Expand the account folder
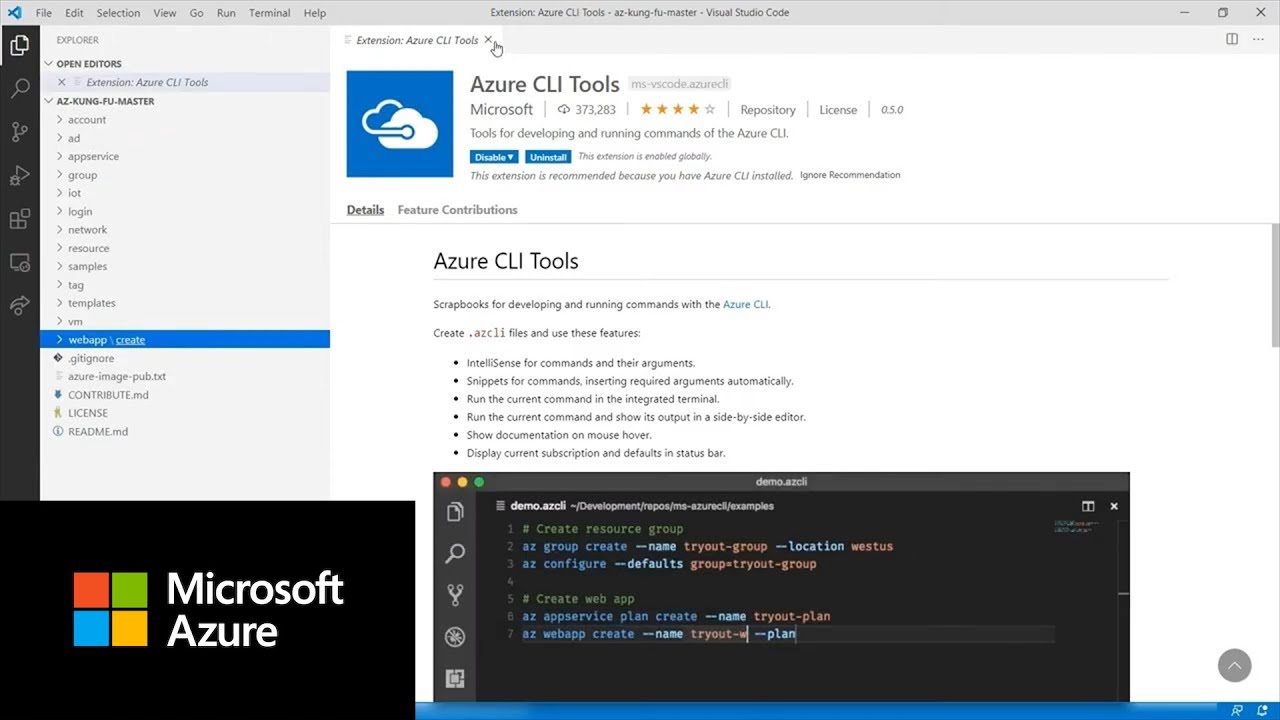1280x720 pixels. pyautogui.click(x=185, y=119)
